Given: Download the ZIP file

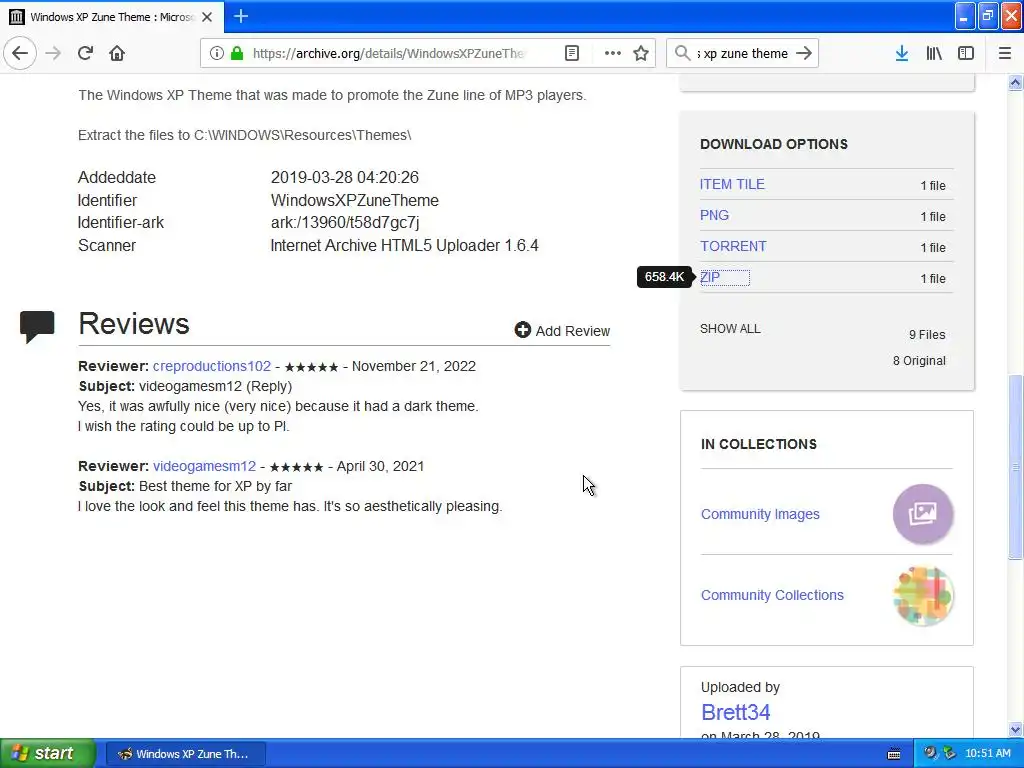Looking at the screenshot, I should coord(710,277).
